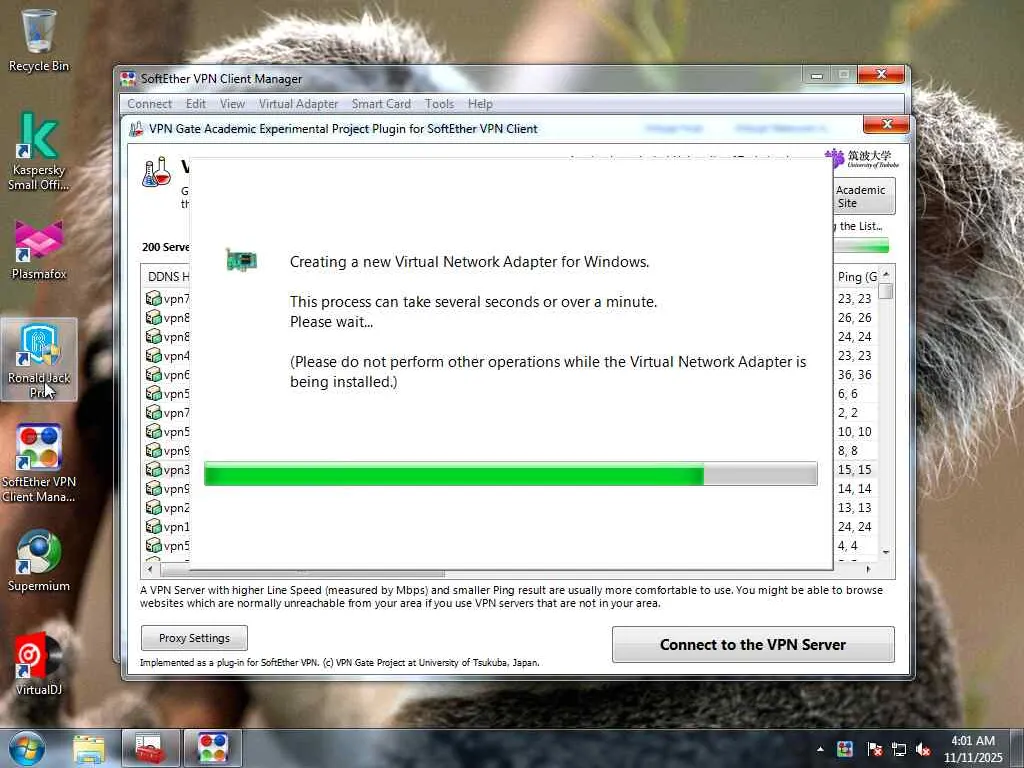Open the Recycle Bin desktop icon
The width and height of the screenshot is (1024, 768).
click(x=39, y=40)
